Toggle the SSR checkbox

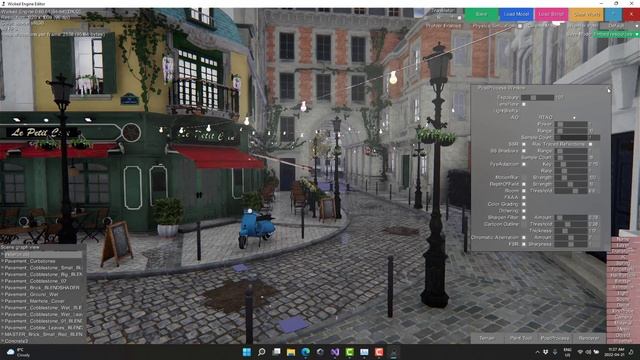524,144
